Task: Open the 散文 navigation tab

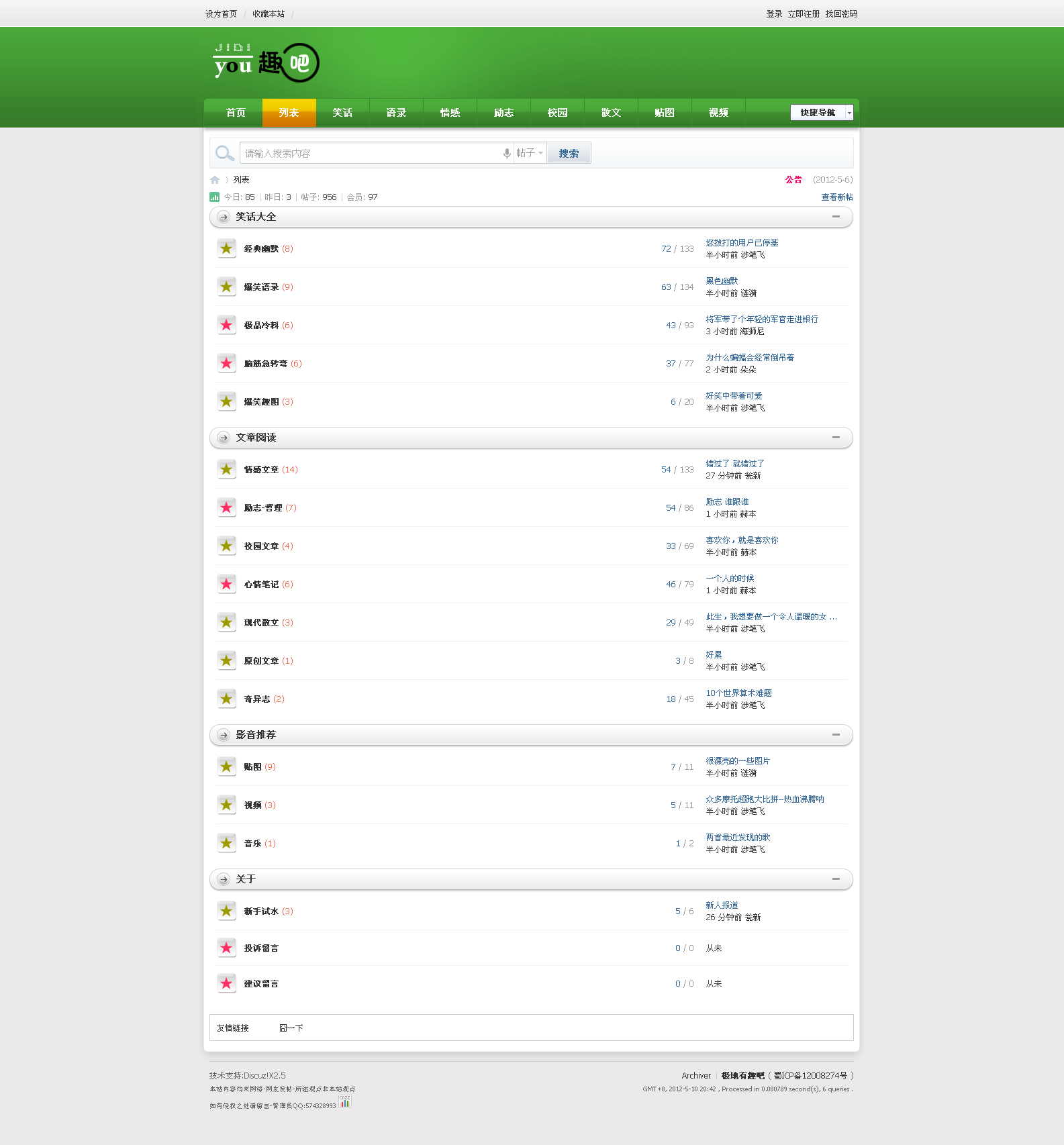Action: click(612, 113)
